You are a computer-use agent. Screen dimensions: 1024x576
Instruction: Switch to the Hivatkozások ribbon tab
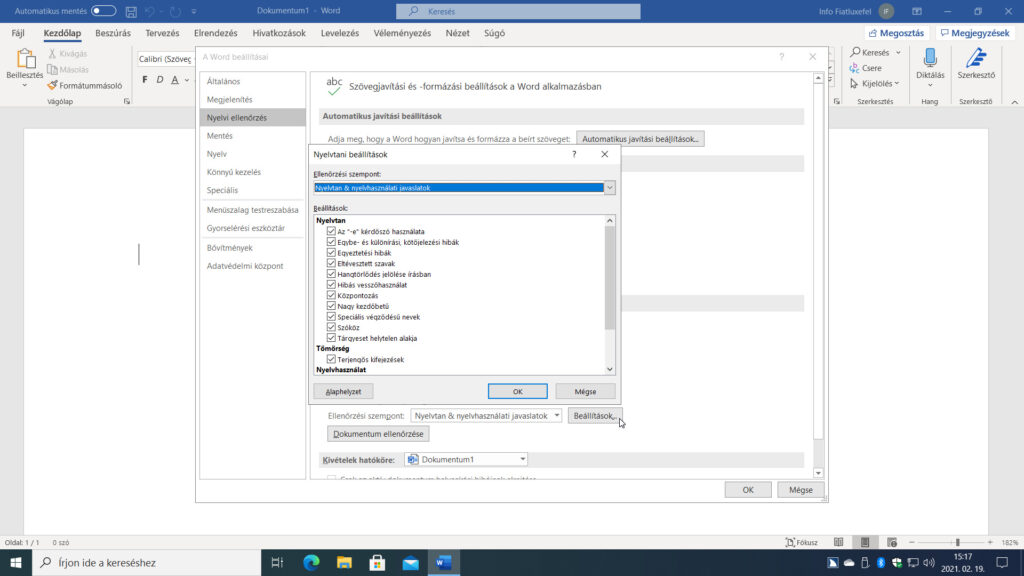279,33
